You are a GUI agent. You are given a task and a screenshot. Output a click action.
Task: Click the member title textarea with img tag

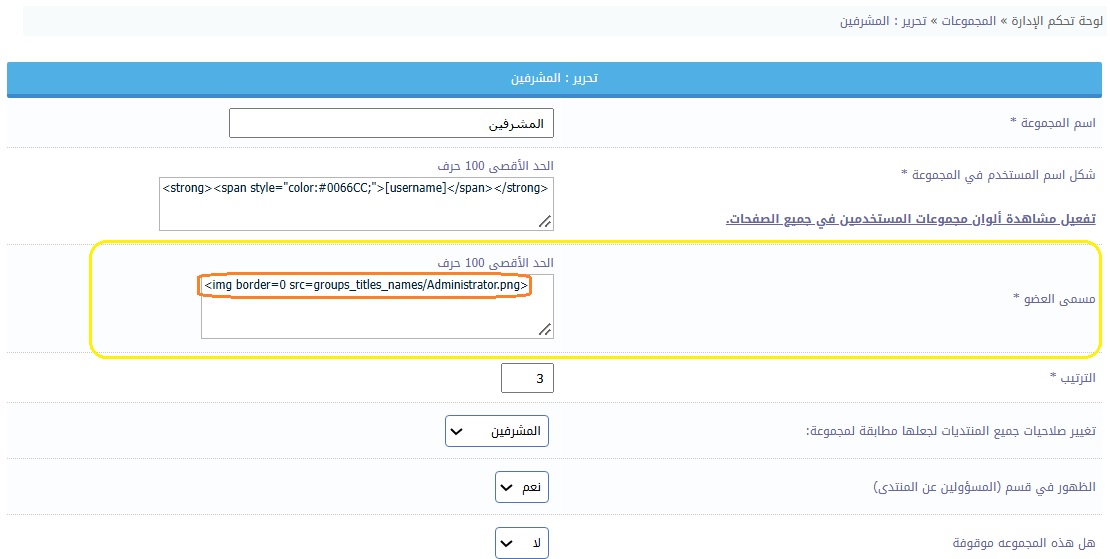377,306
